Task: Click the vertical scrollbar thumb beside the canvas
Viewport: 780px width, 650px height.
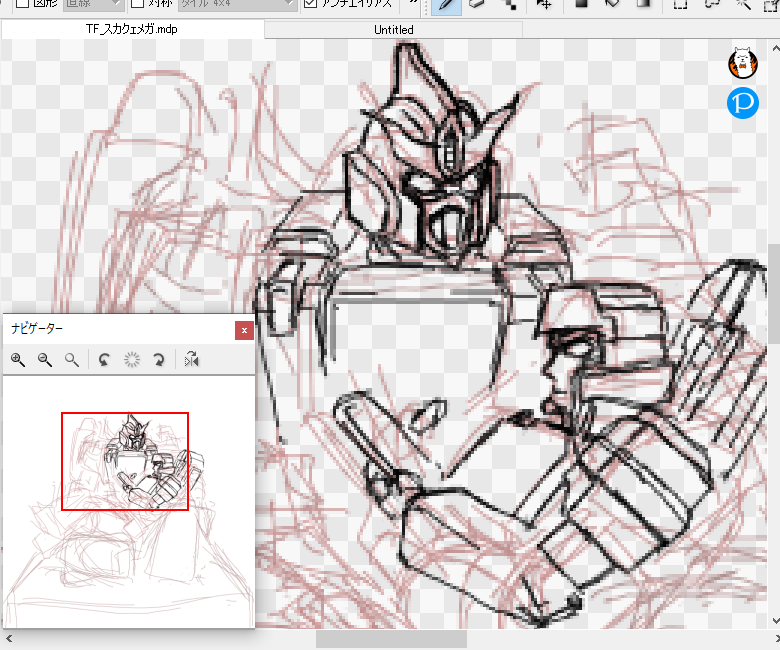Action: point(775,293)
